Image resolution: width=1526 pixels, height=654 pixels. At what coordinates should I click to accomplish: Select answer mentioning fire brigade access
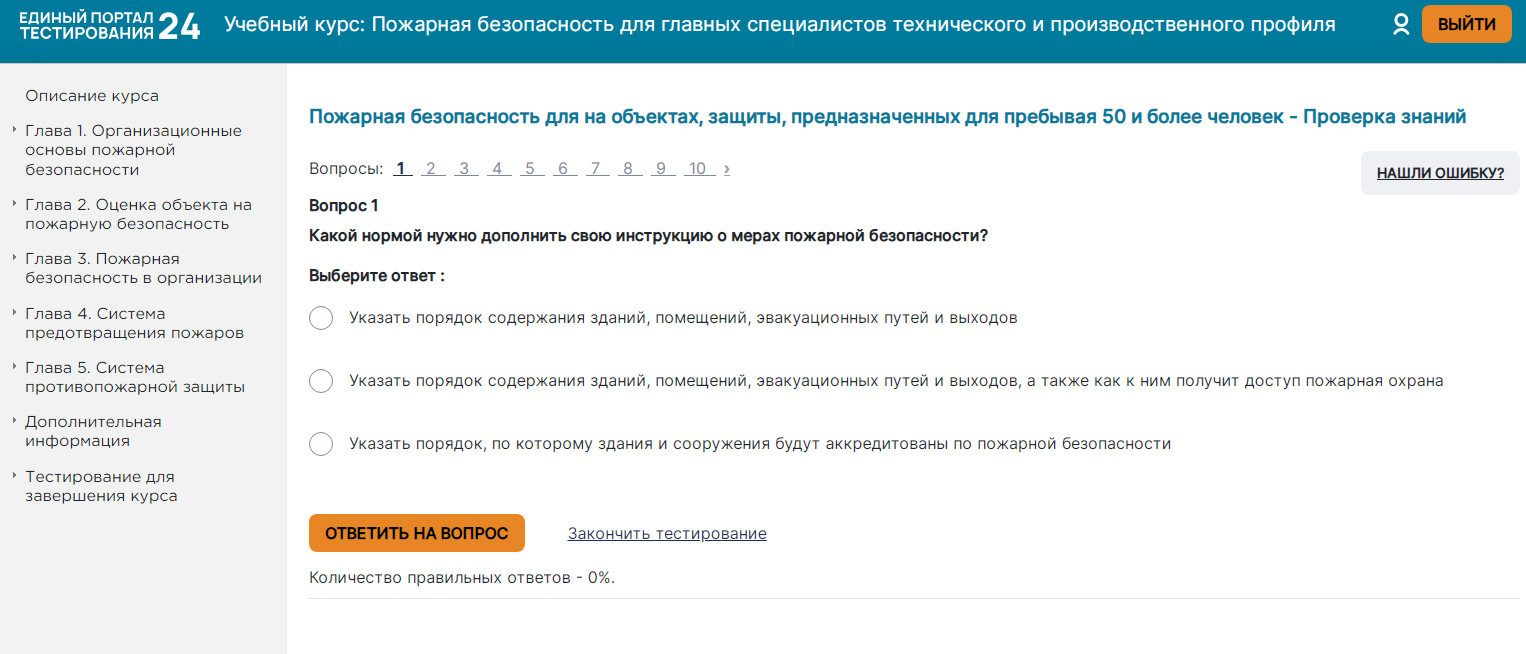(321, 381)
